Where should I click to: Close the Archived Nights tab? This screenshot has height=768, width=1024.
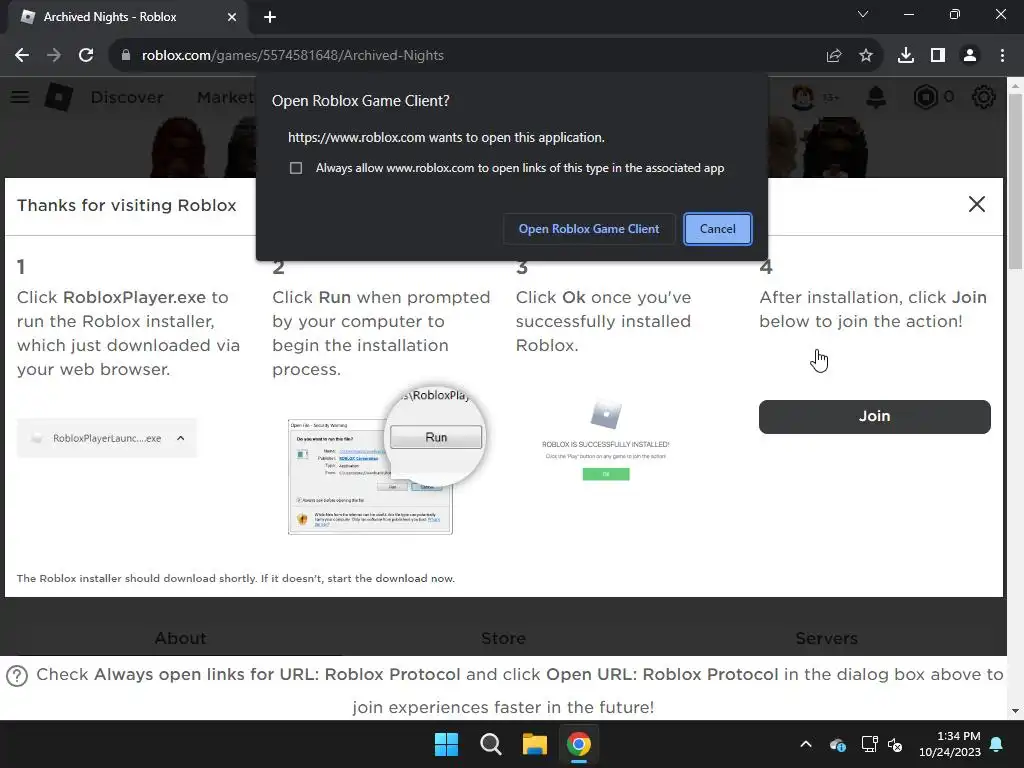[x=232, y=17]
